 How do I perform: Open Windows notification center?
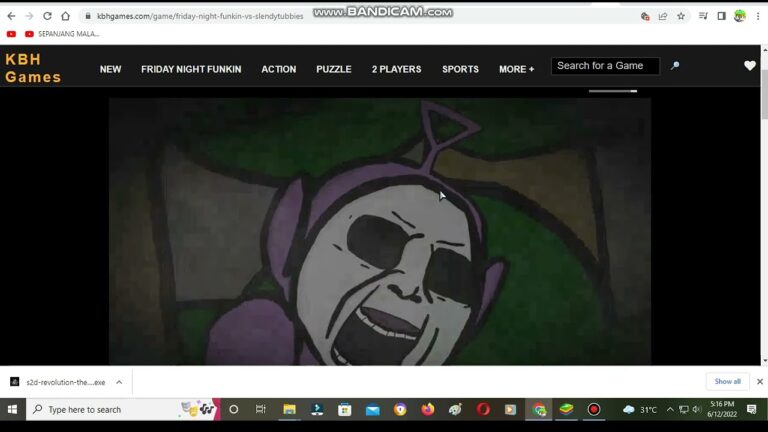pyautogui.click(x=751, y=409)
